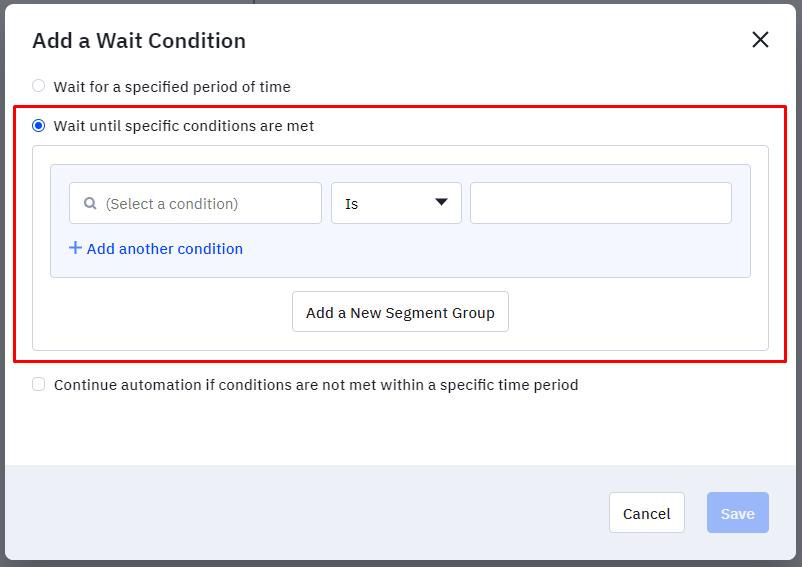Viewport: 802px width, 567px height.
Task: Open the "Is" operator dropdown
Action: (396, 203)
